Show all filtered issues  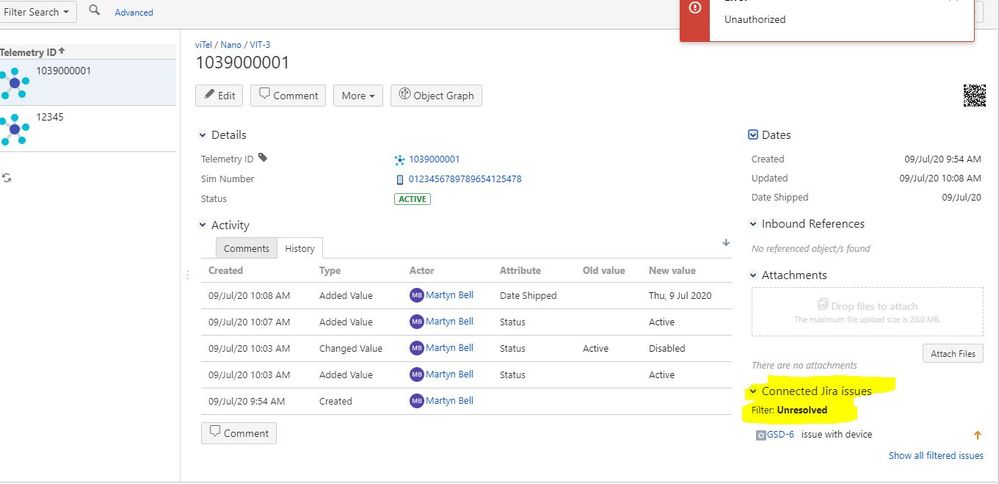935,455
